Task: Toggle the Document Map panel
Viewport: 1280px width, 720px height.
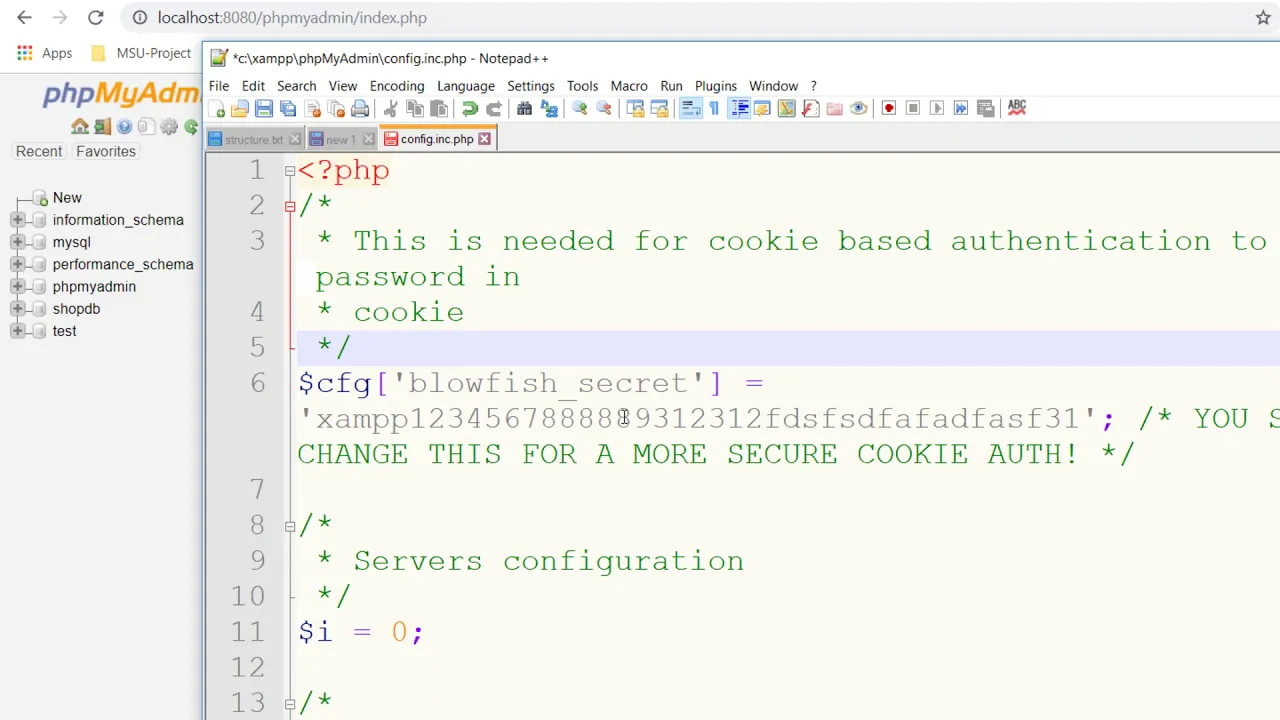Action: tap(786, 108)
